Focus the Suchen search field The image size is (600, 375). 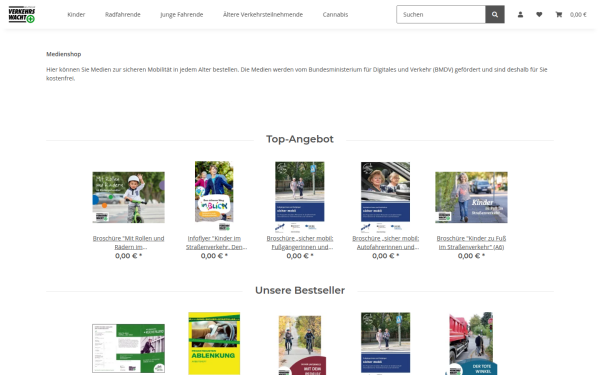[441, 15]
